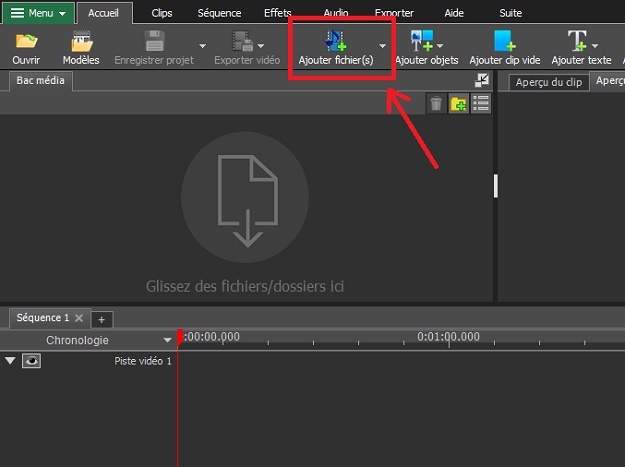This screenshot has width=625, height=467.
Task: Click the file drop zone icon
Action: [x=245, y=198]
